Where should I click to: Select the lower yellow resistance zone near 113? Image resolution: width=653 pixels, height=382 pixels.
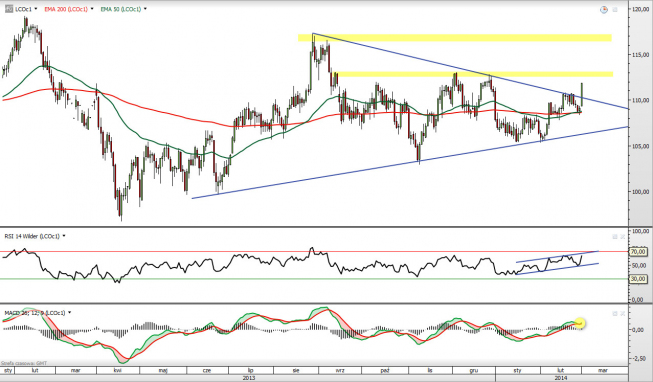(474, 74)
